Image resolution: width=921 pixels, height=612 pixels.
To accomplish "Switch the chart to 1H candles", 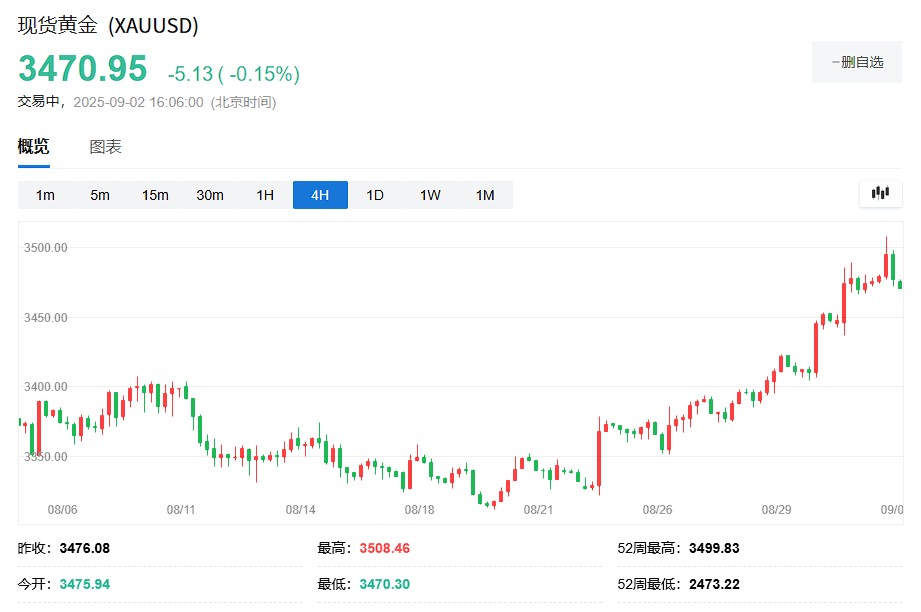I will tap(265, 195).
